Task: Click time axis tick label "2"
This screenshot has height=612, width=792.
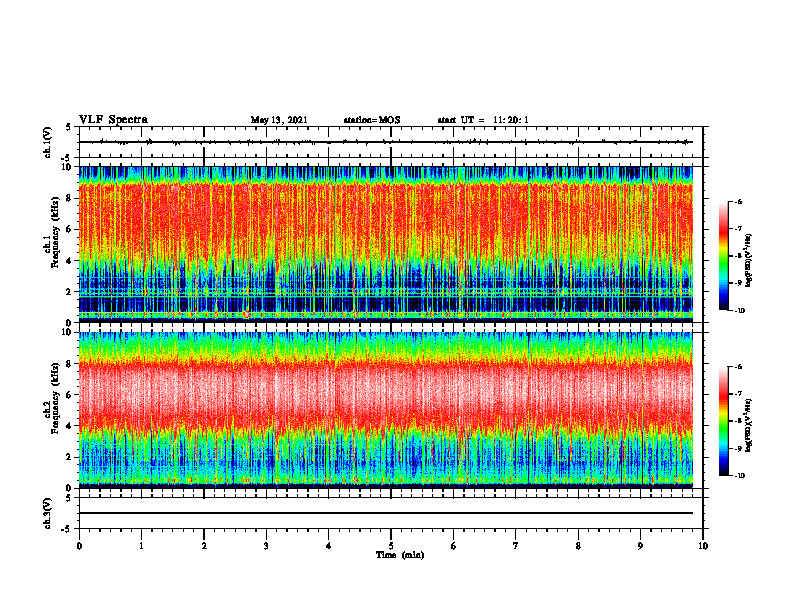Action: tap(204, 546)
